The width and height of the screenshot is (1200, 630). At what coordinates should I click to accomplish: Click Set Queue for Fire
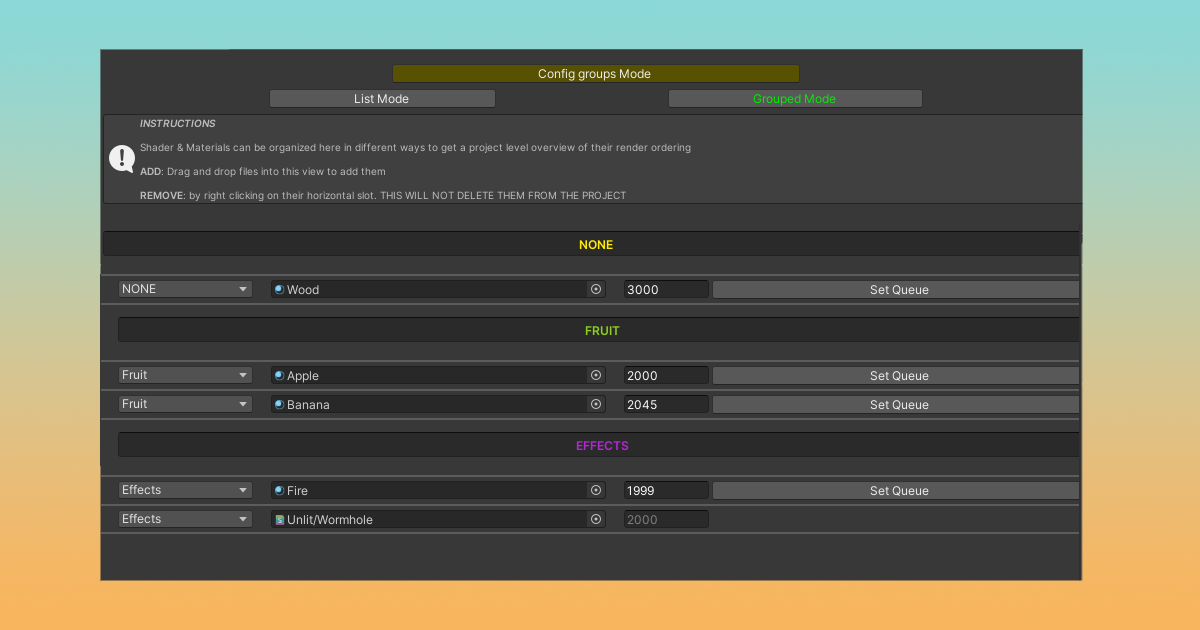coord(897,490)
